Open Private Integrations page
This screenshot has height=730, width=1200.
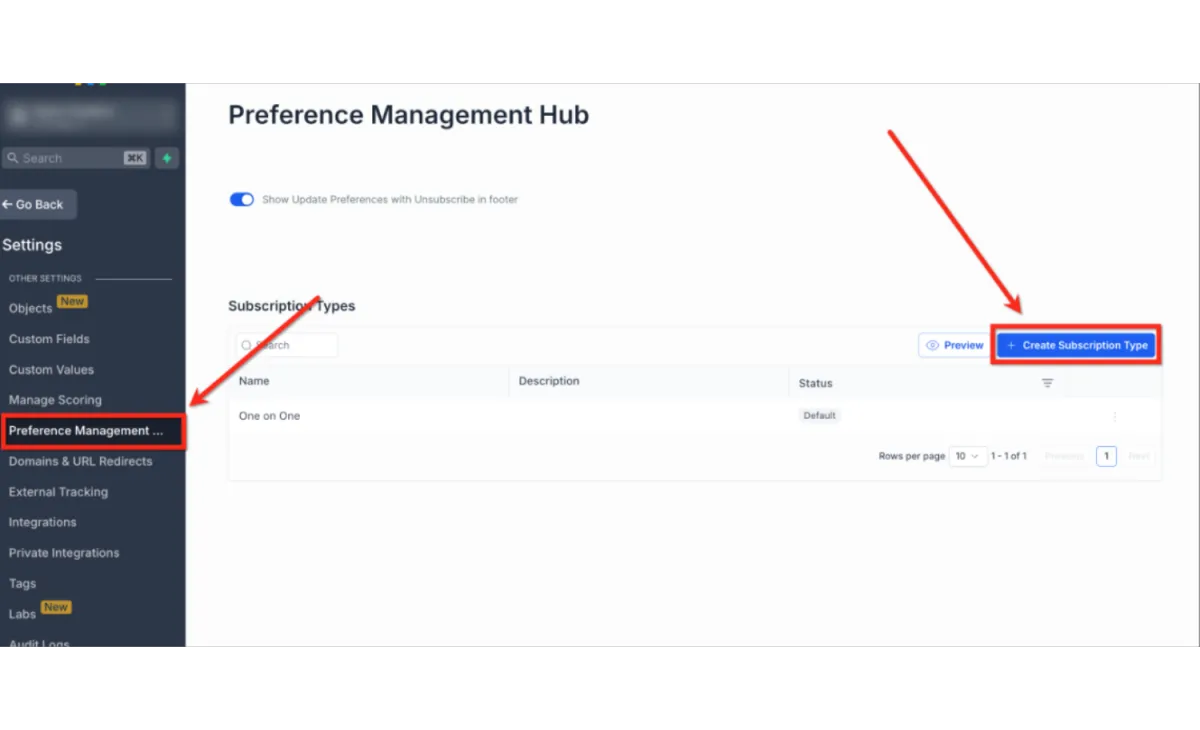coord(64,553)
